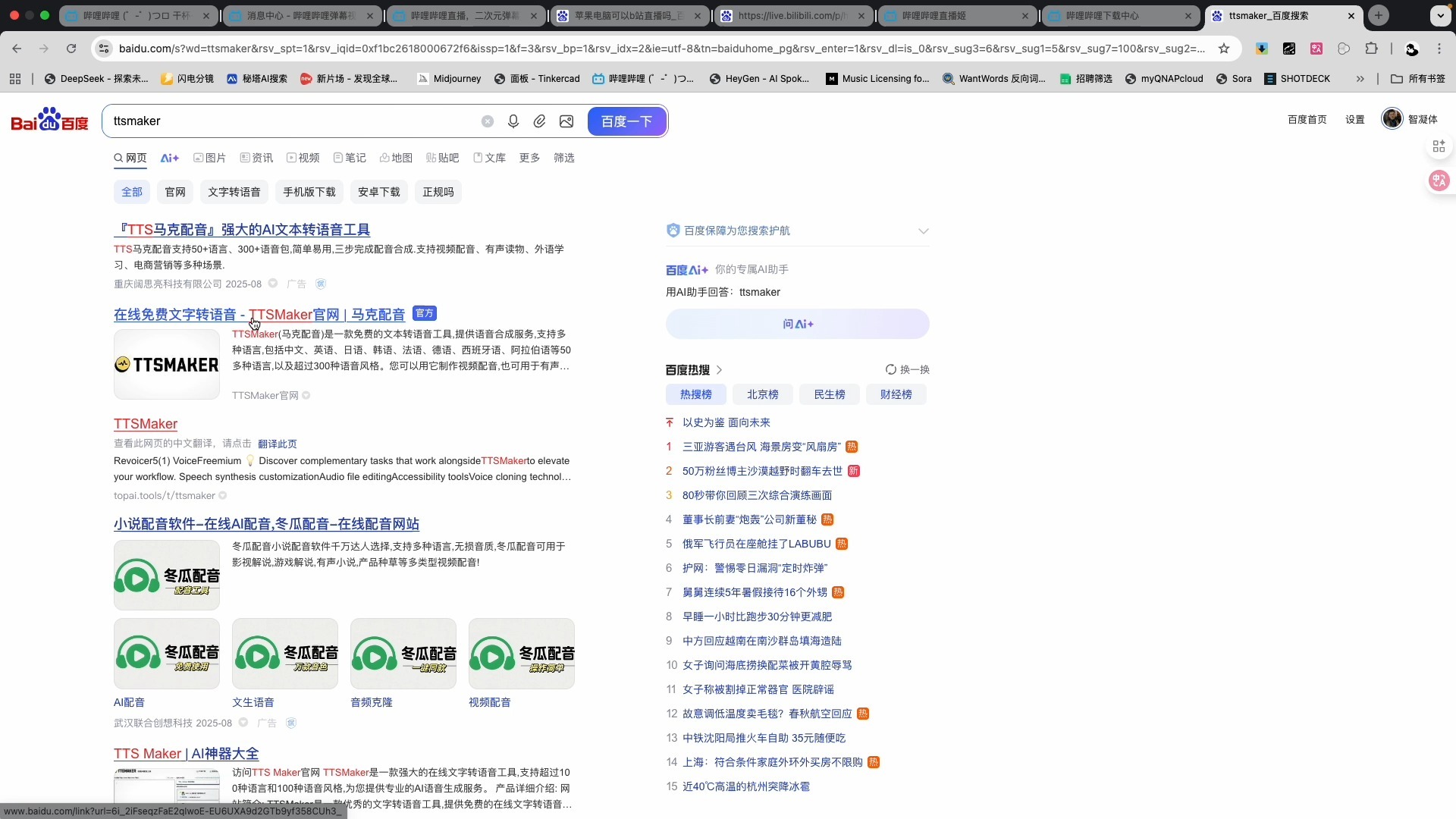Image resolution: width=1456 pixels, height=819 pixels.
Task: Click the attachment paperclip icon in search box
Action: (539, 121)
